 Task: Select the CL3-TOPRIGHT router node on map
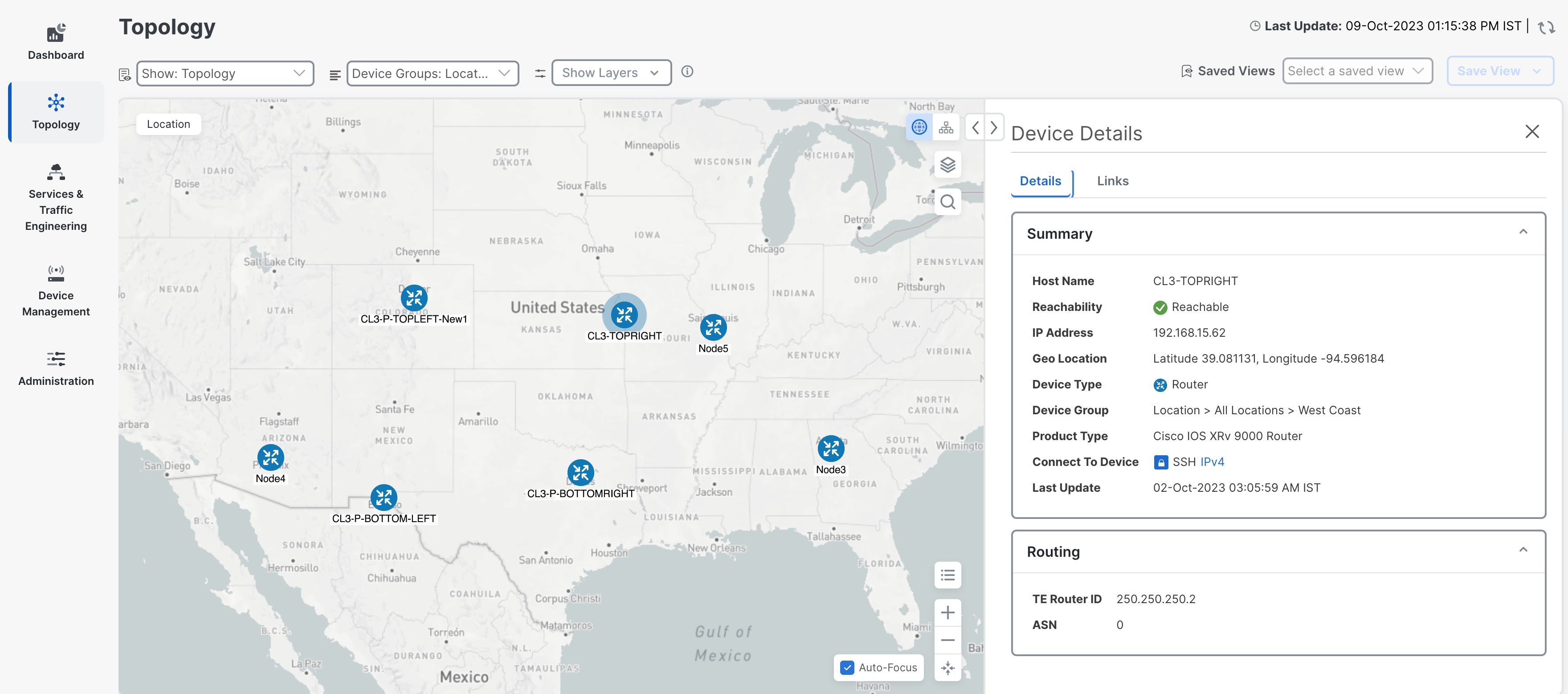[x=625, y=315]
